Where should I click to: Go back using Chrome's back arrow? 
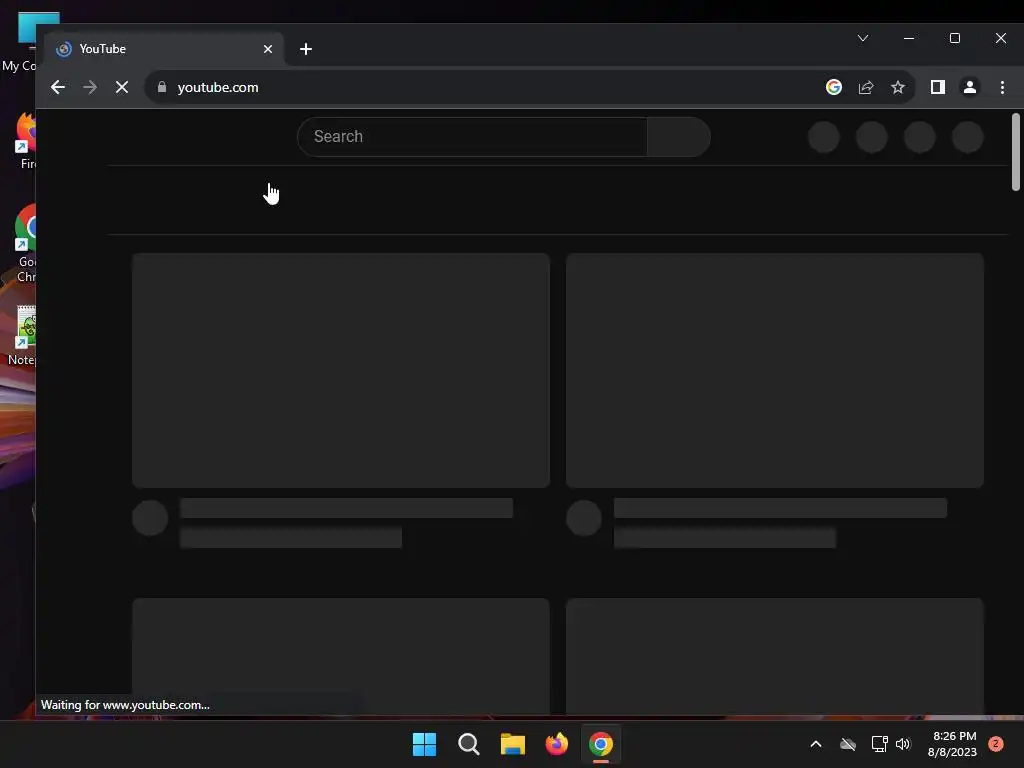coord(57,87)
